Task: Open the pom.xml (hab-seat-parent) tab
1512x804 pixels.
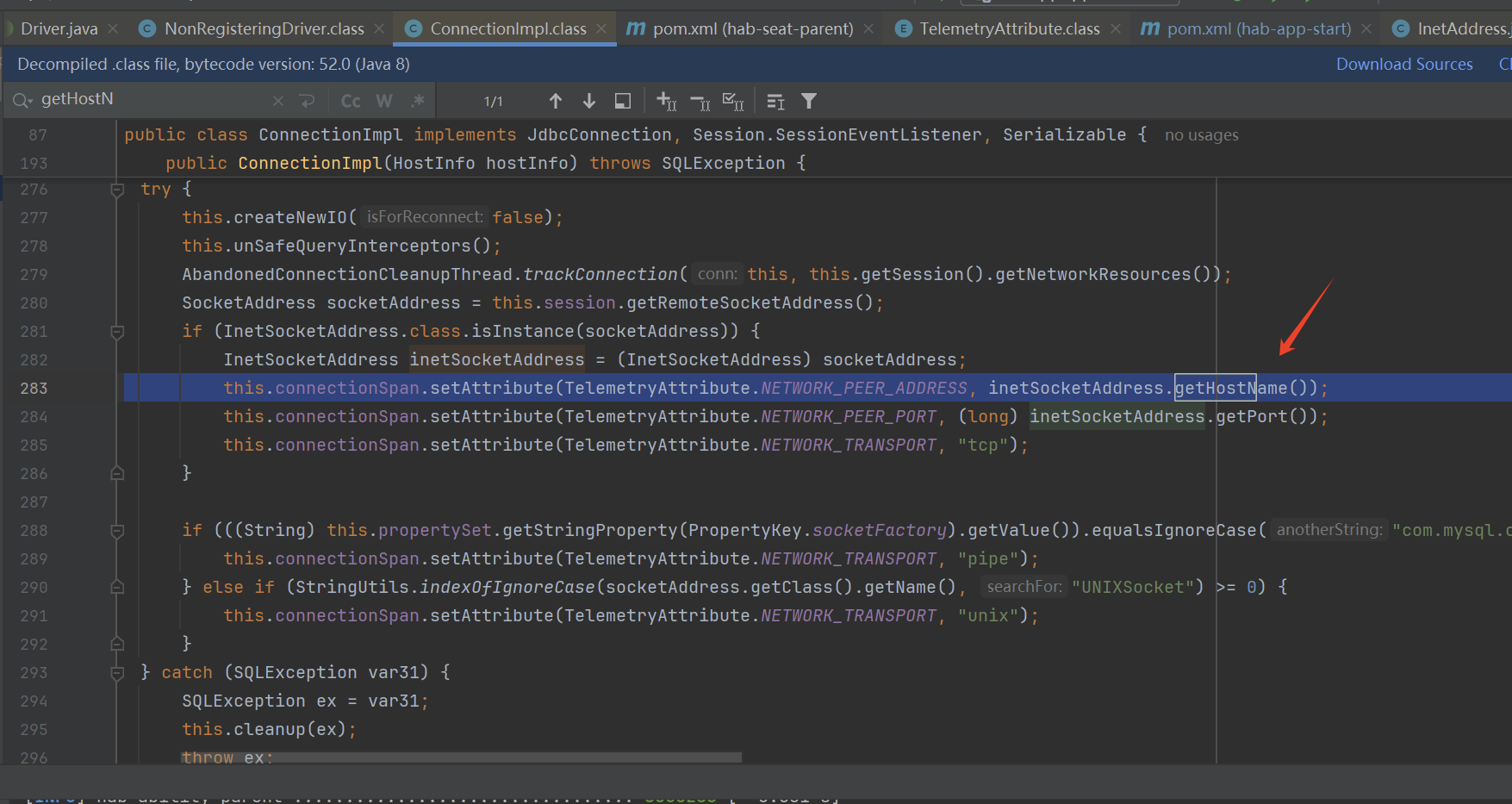Action: (x=752, y=28)
